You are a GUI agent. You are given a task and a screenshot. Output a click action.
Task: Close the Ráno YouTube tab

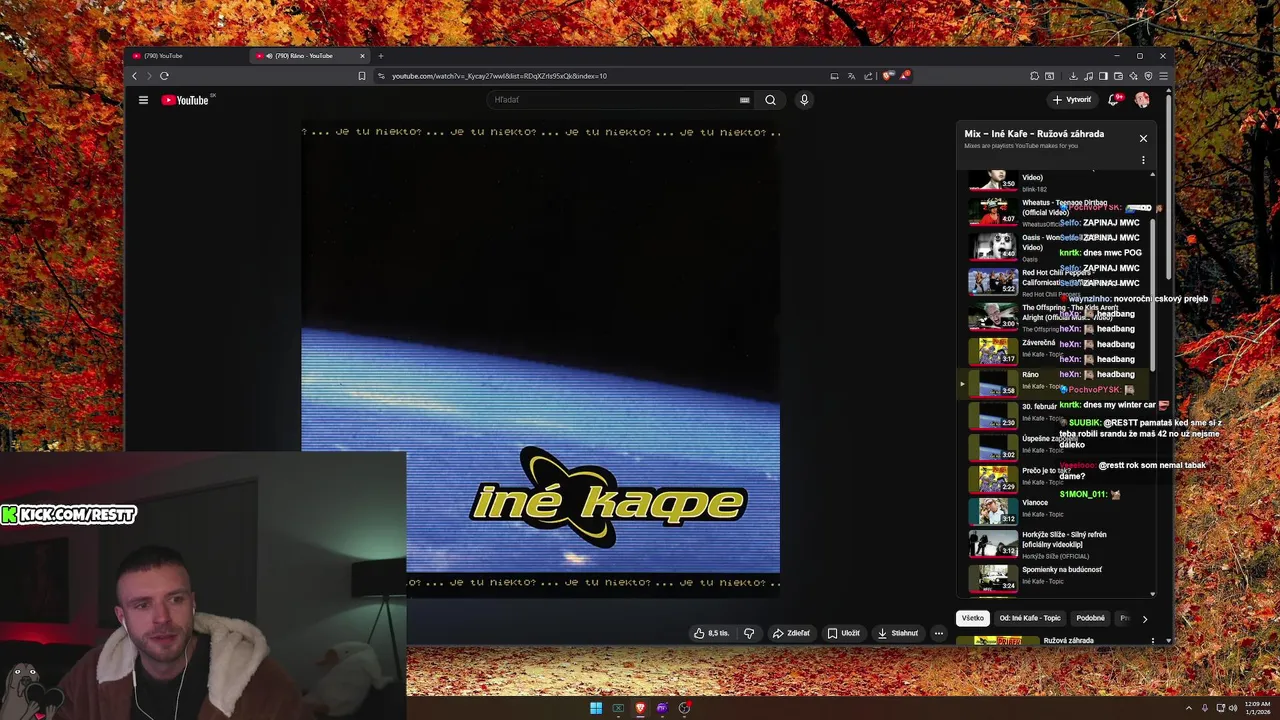[363, 56]
